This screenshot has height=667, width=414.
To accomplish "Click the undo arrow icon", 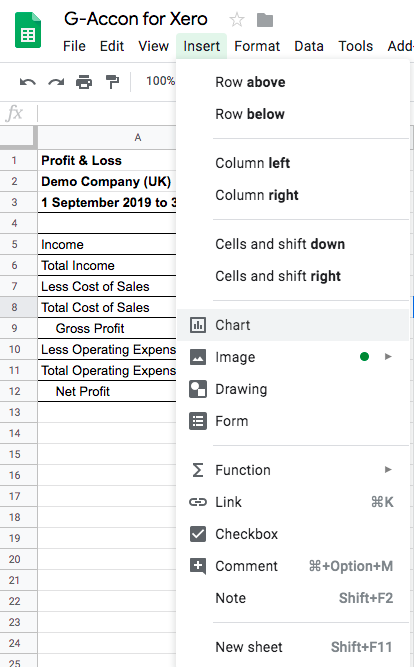I will pyautogui.click(x=28, y=82).
